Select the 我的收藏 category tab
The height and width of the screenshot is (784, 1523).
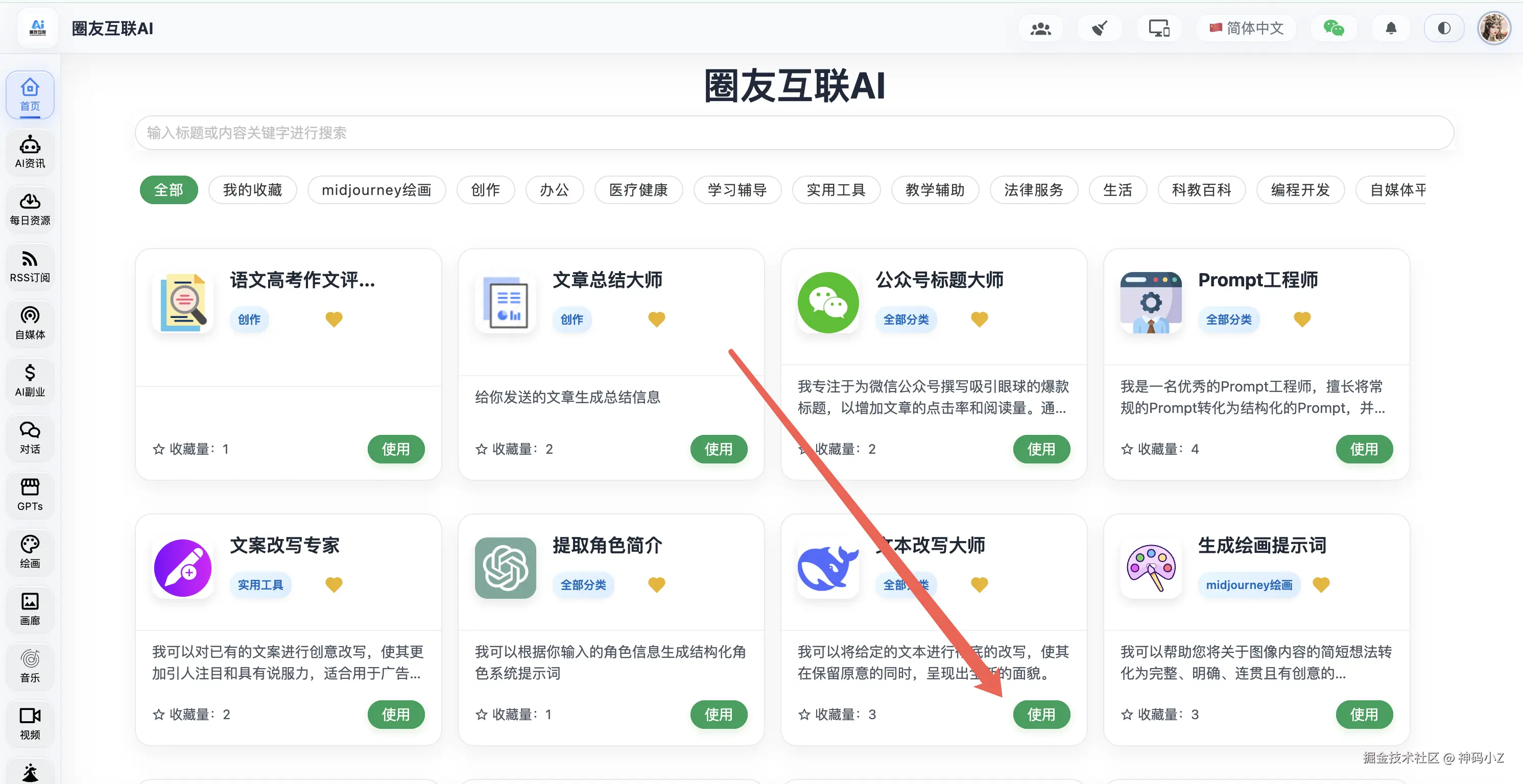[252, 190]
